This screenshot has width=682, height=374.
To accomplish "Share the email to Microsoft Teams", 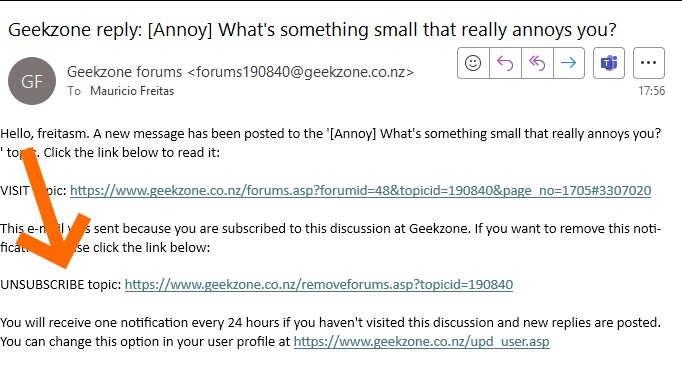I will (x=609, y=63).
